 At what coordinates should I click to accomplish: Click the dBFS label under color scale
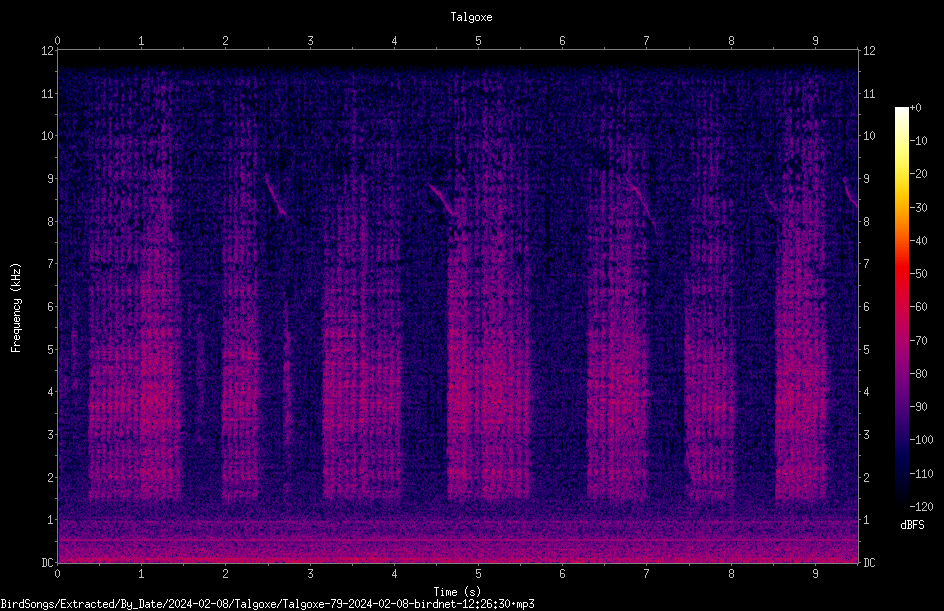click(912, 525)
